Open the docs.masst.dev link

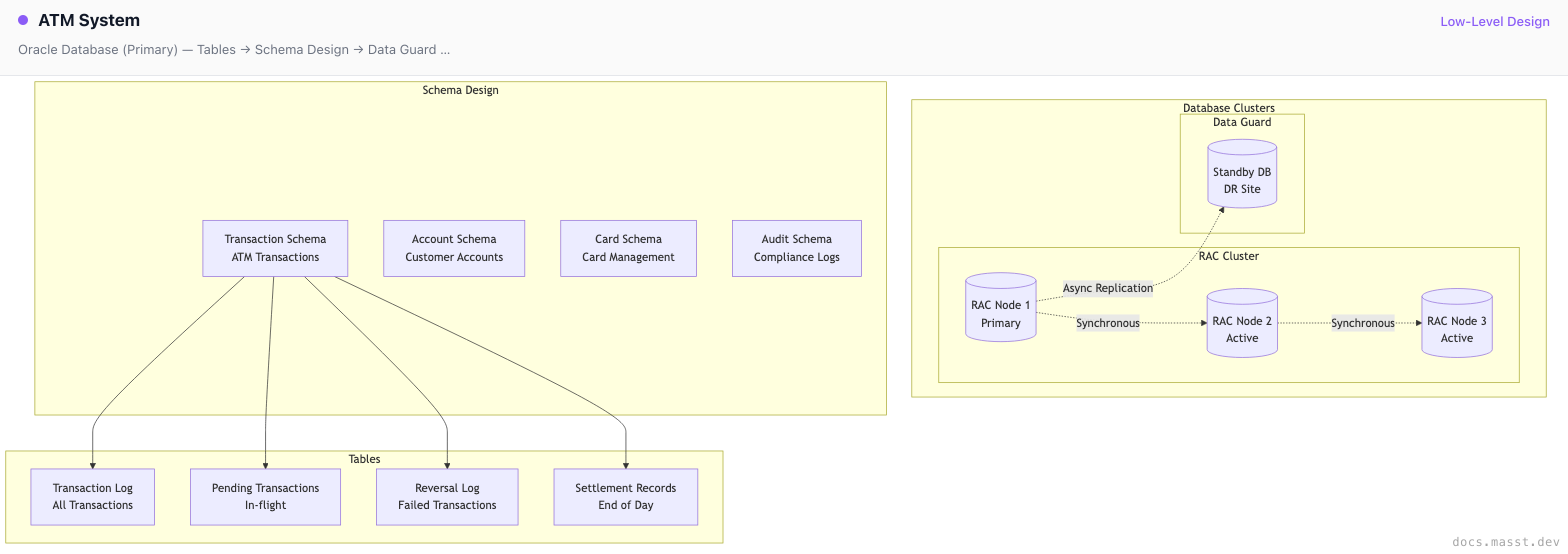(x=1506, y=540)
